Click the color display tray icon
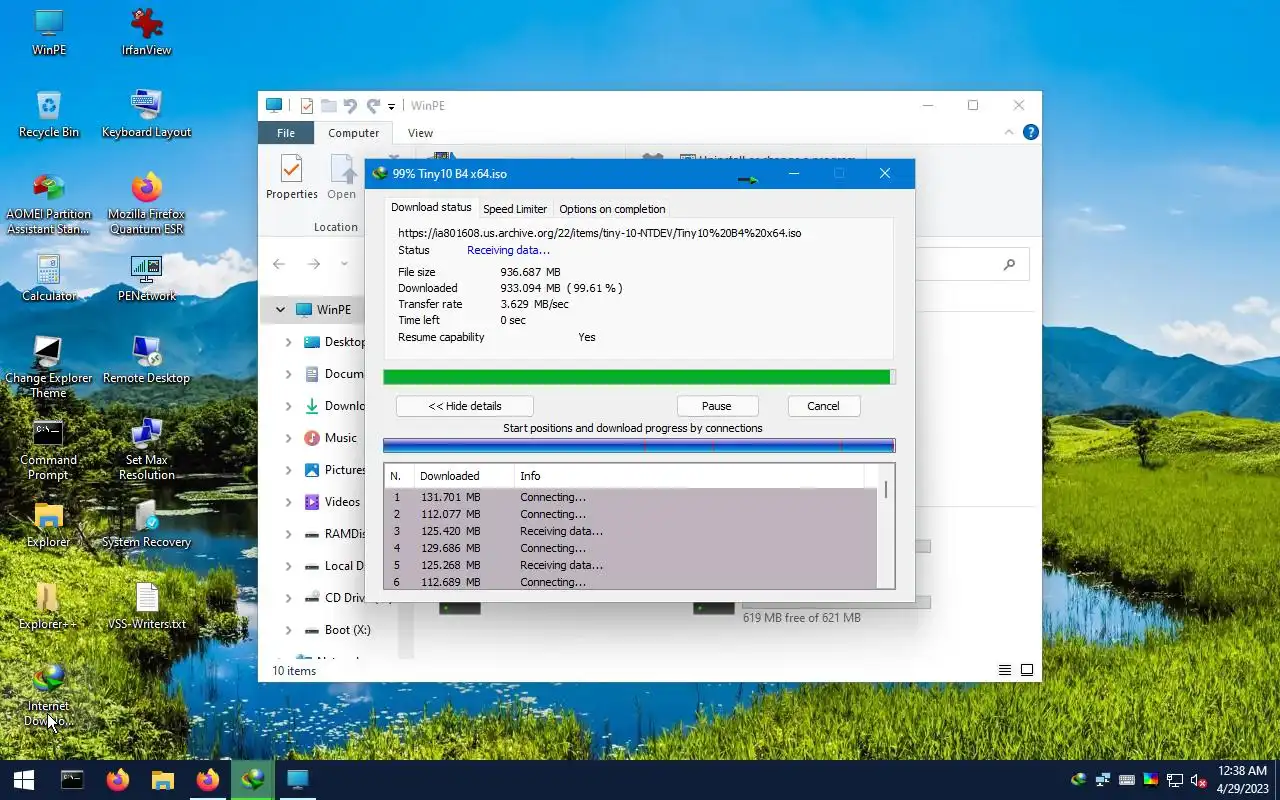 click(1150, 780)
